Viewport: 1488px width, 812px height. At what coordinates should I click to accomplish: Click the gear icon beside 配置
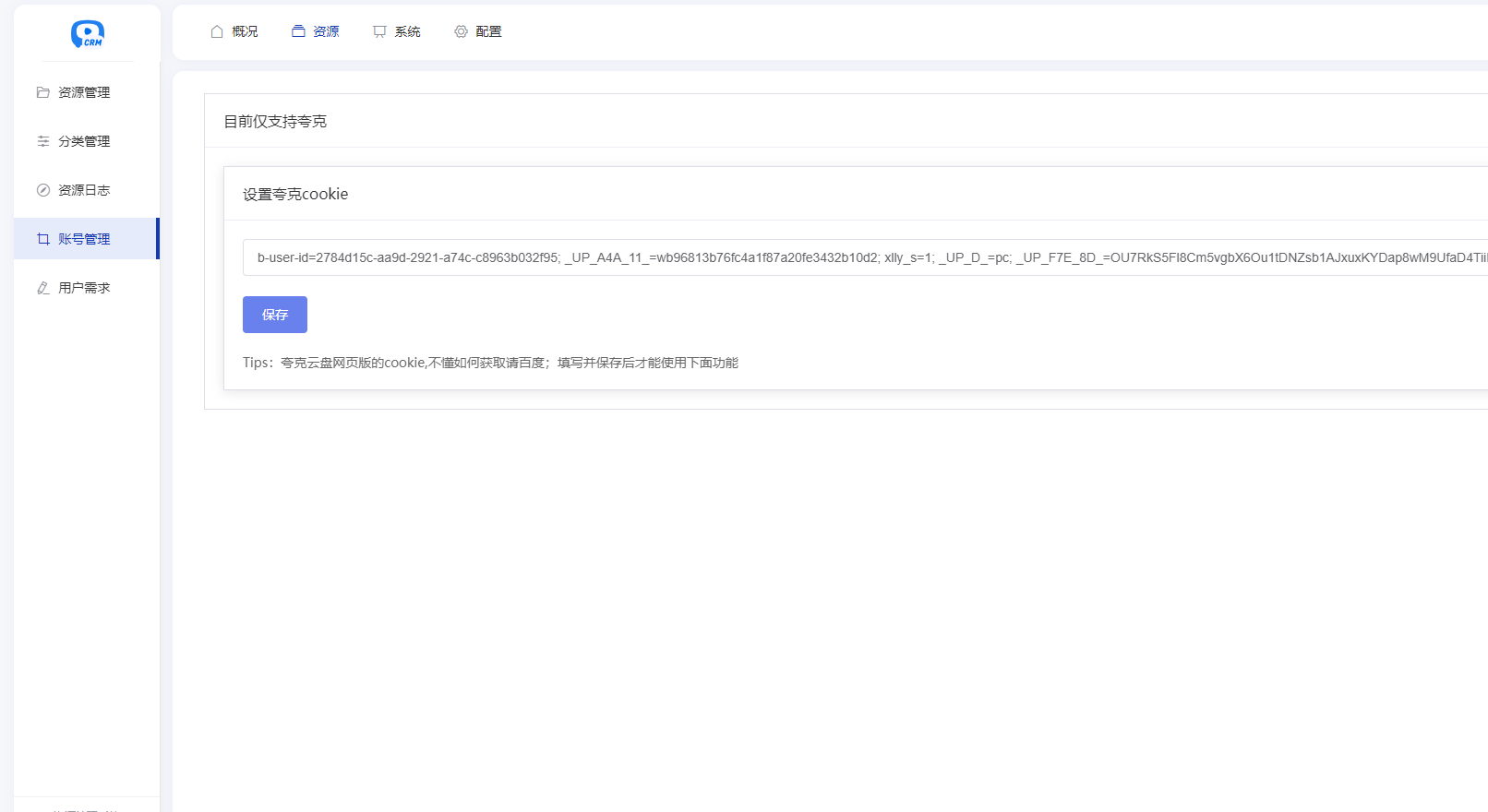461,31
